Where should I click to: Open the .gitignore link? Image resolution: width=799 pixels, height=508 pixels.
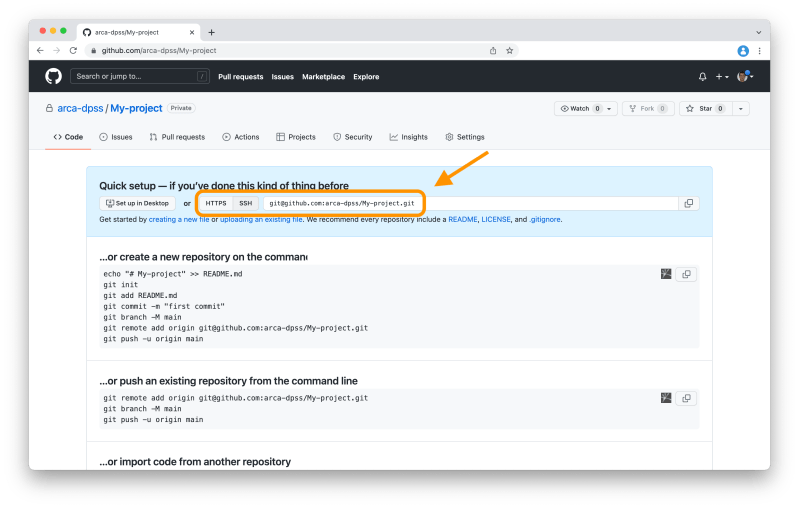tap(545, 220)
